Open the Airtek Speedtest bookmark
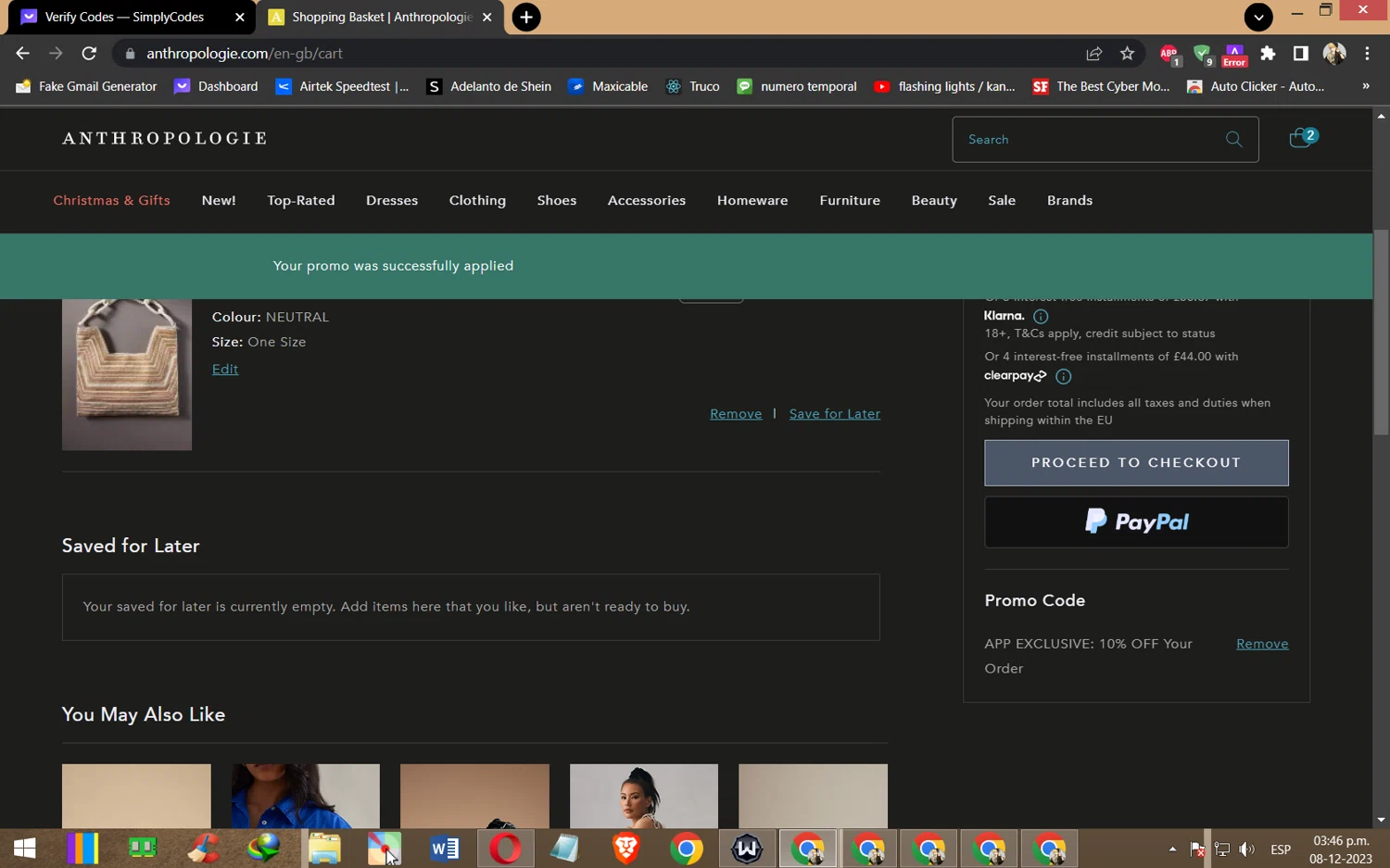The image size is (1390, 868). coord(342,86)
